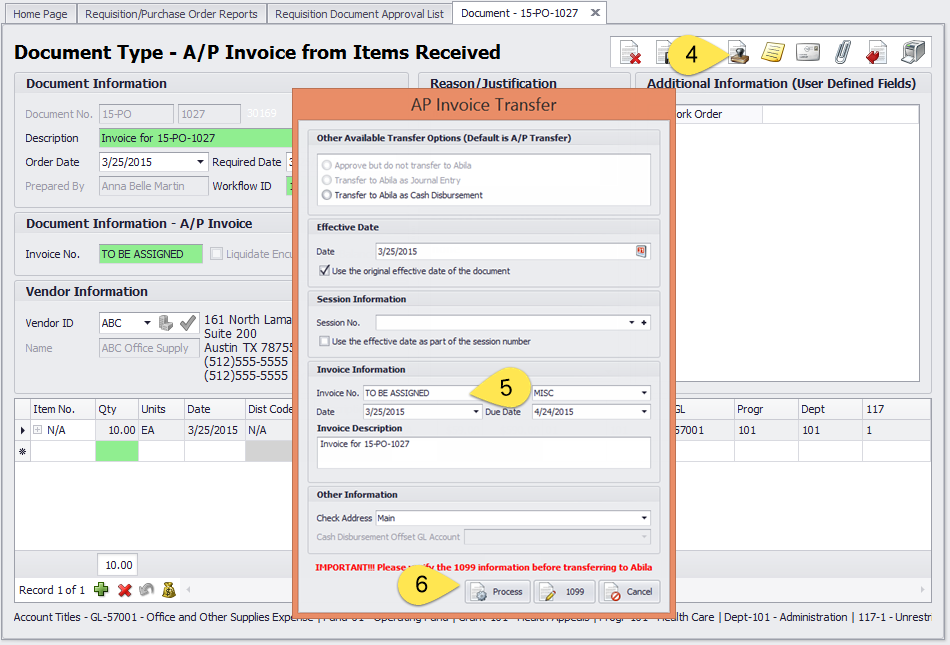Open attachments with the paperclip icon
The width and height of the screenshot is (950, 645).
[x=842, y=53]
